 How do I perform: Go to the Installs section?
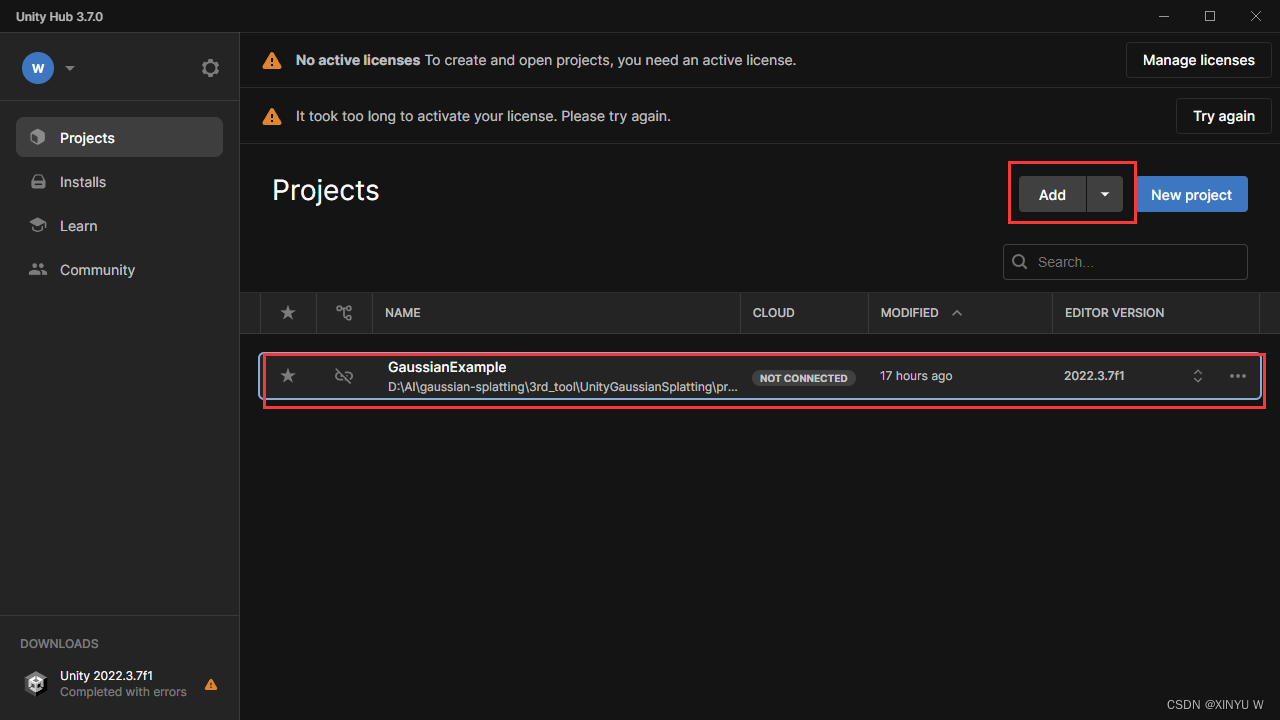tap(119, 182)
